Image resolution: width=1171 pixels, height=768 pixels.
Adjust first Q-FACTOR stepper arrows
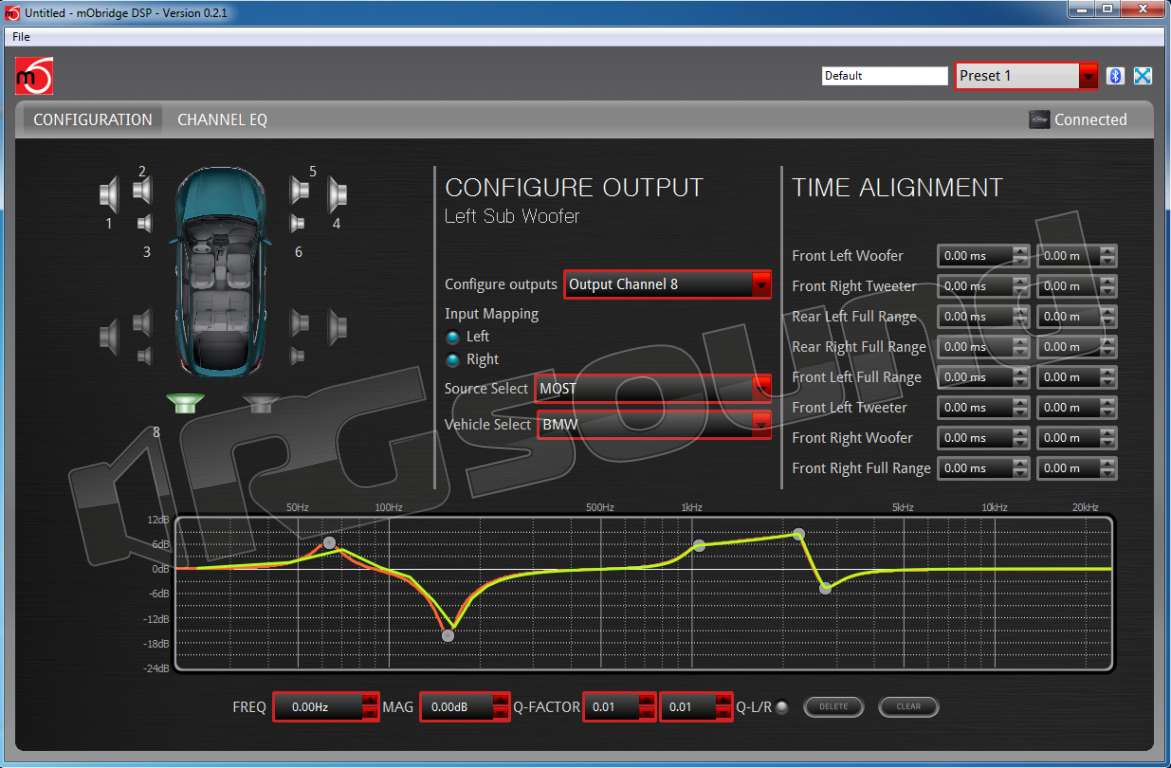coord(647,707)
